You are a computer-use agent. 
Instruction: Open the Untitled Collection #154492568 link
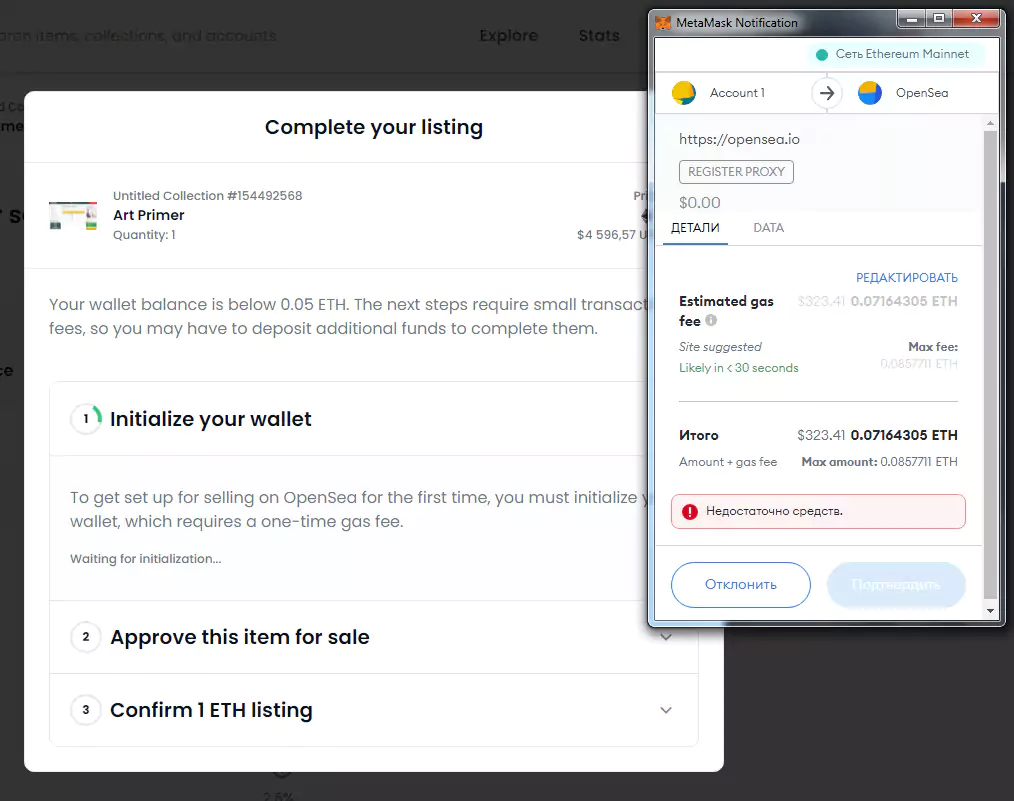point(208,195)
